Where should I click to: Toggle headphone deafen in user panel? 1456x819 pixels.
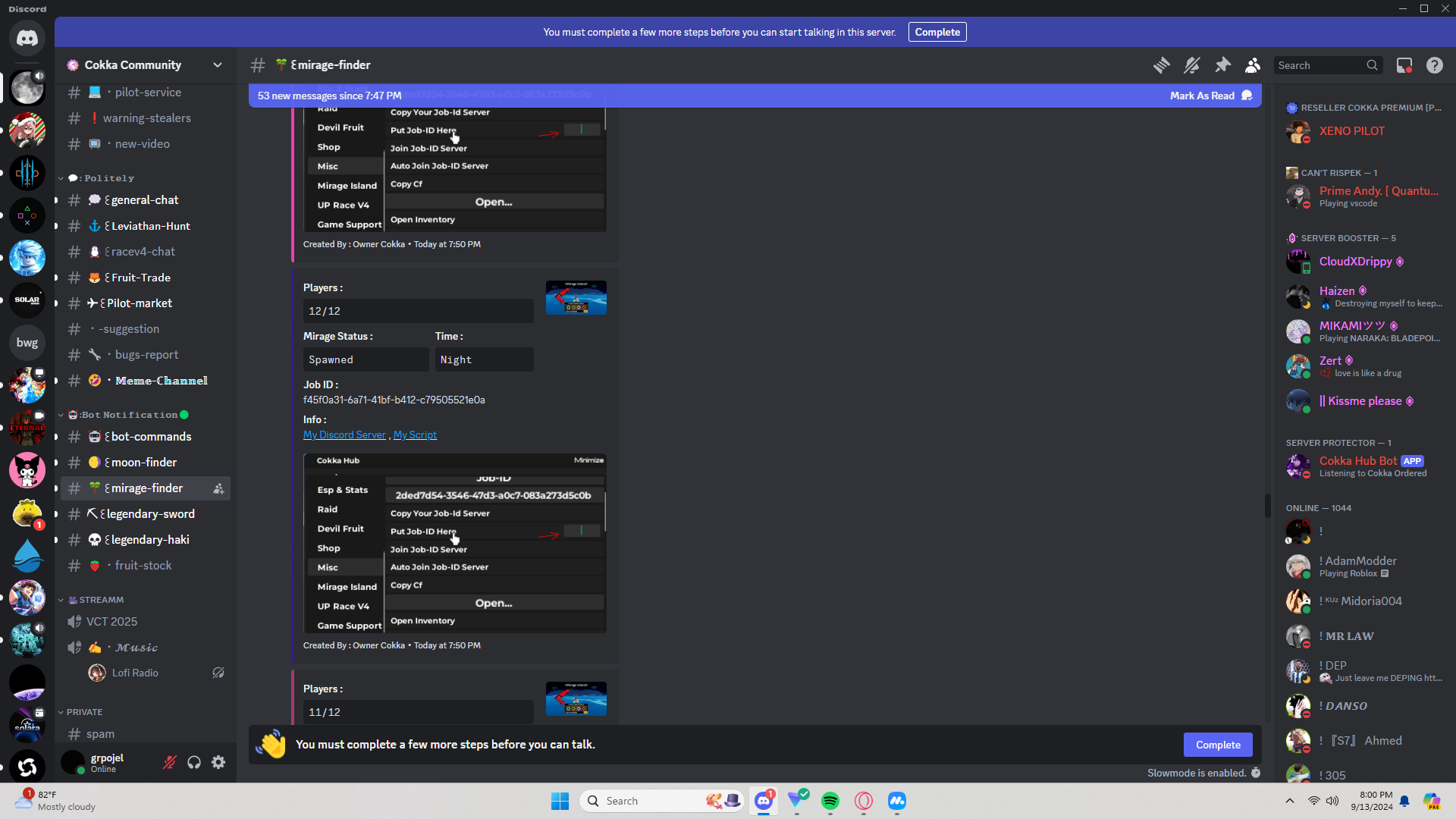point(194,762)
